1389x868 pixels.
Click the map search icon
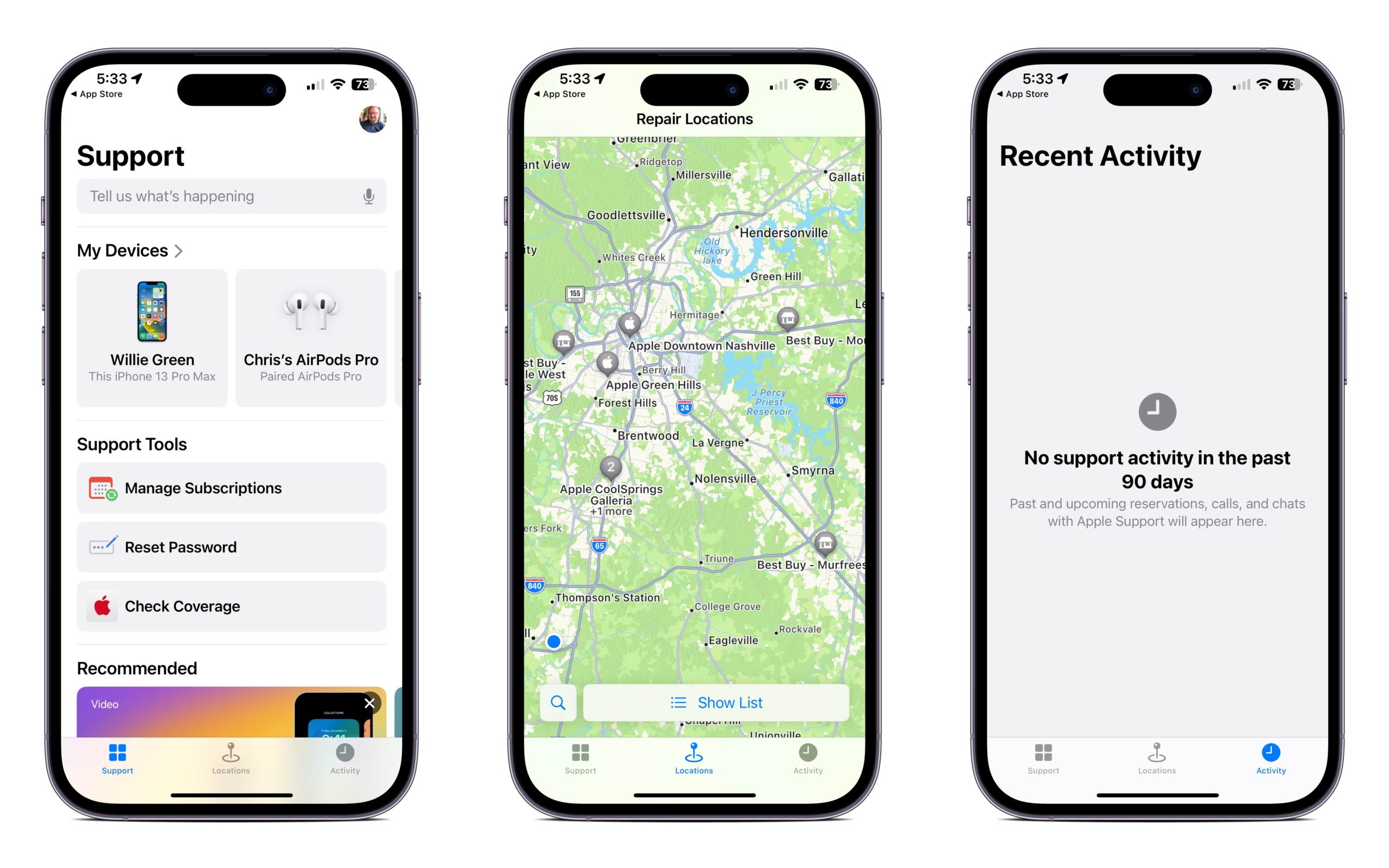click(556, 702)
